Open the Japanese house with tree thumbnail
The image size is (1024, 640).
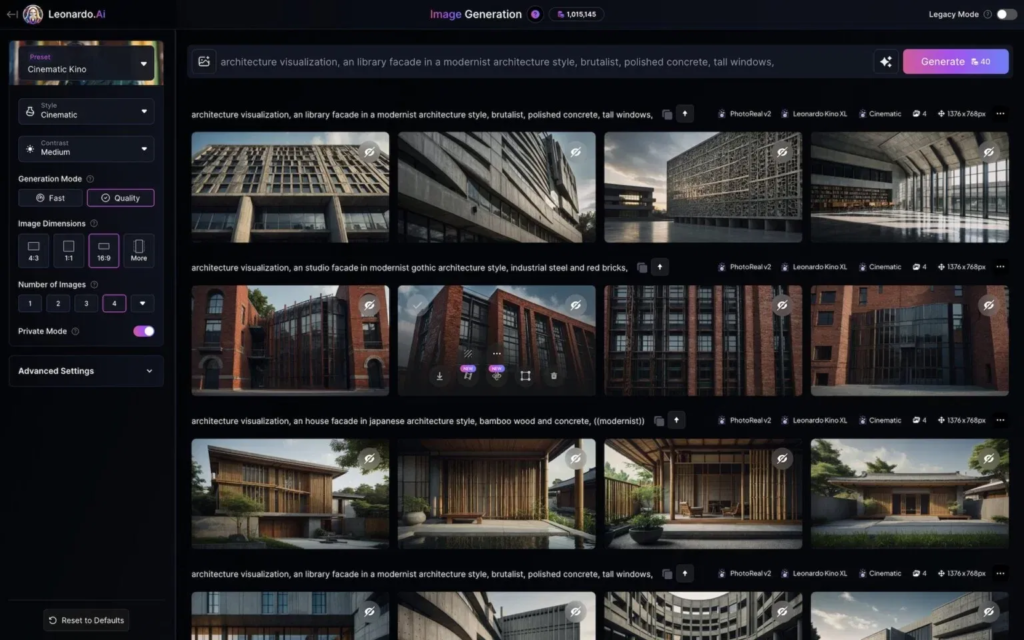pos(290,493)
